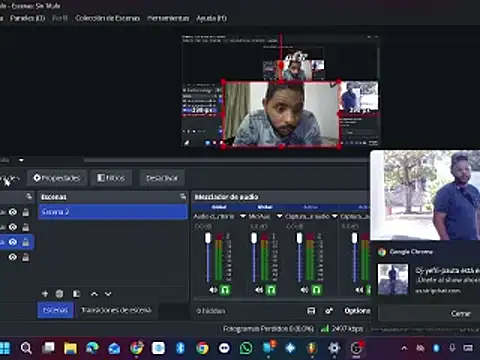Open the Options menu in audio mixer
480x360 pixels.
point(357,311)
